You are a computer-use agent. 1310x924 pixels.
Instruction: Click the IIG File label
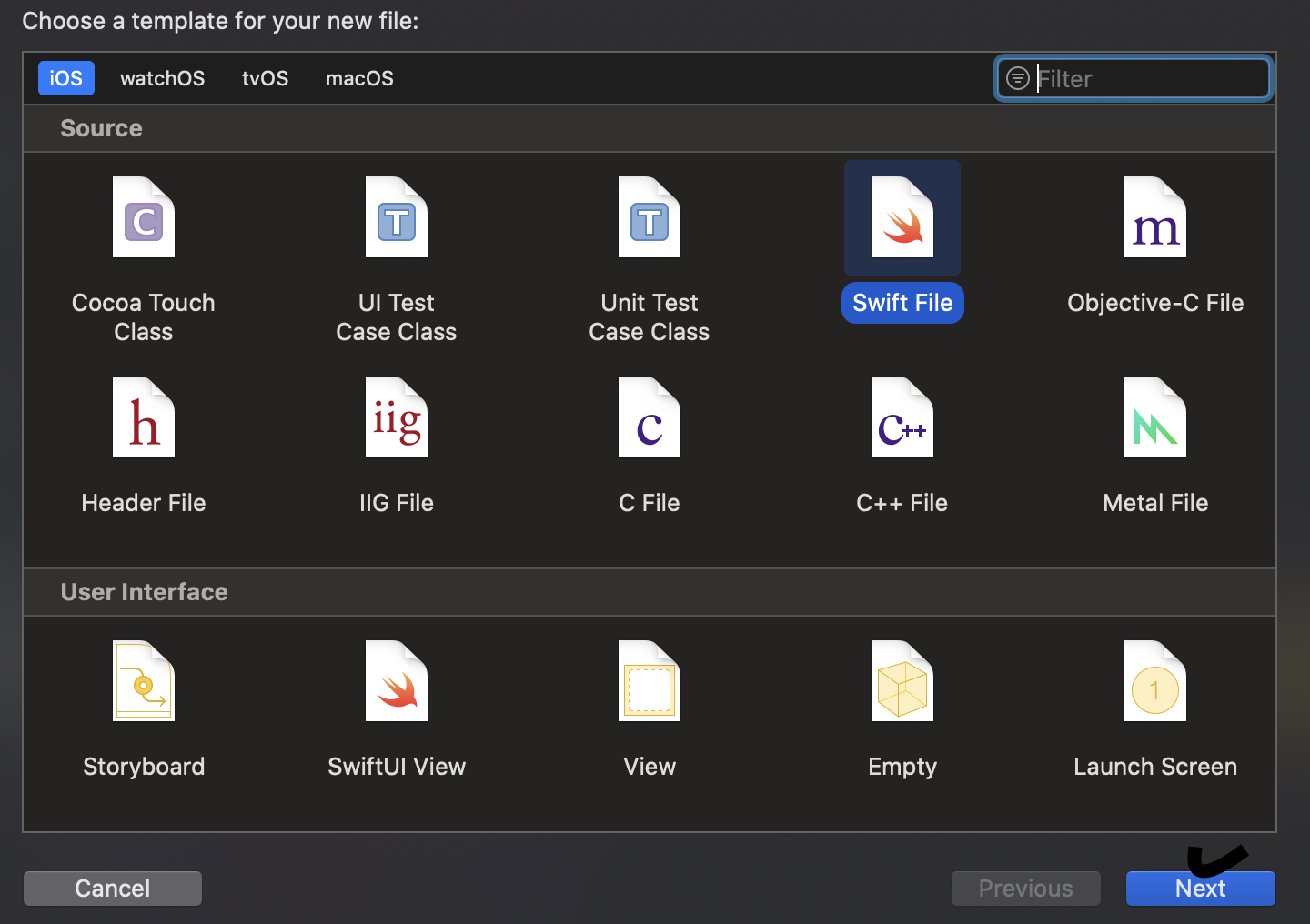pyautogui.click(x=397, y=503)
